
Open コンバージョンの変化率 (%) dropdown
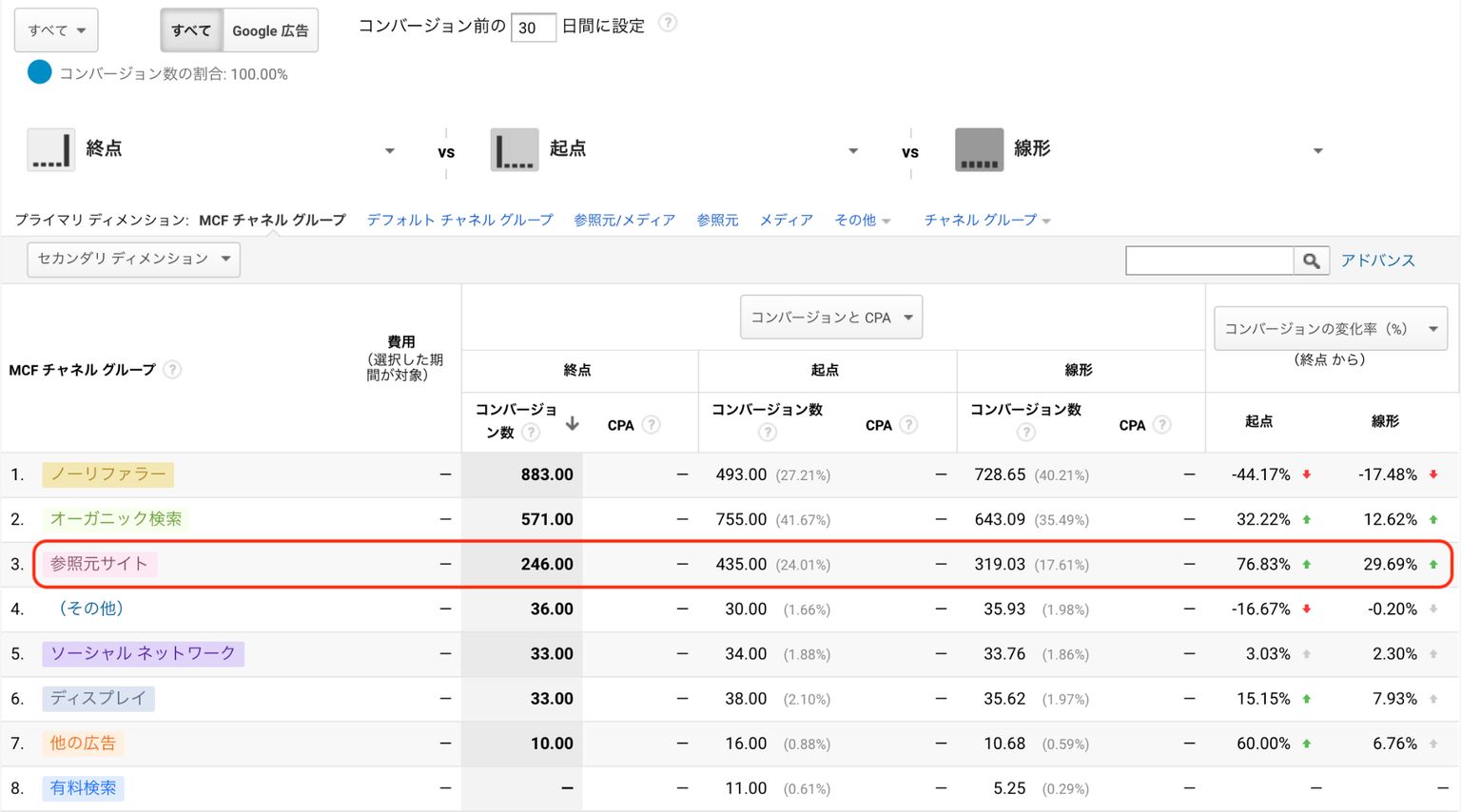tap(1331, 329)
